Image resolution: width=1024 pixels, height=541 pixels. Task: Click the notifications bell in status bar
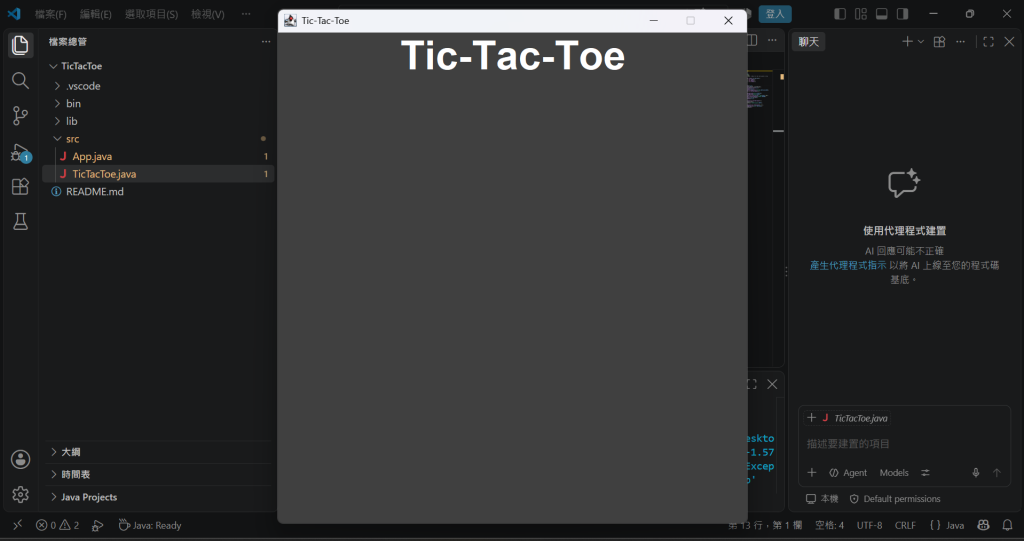tap(1008, 525)
